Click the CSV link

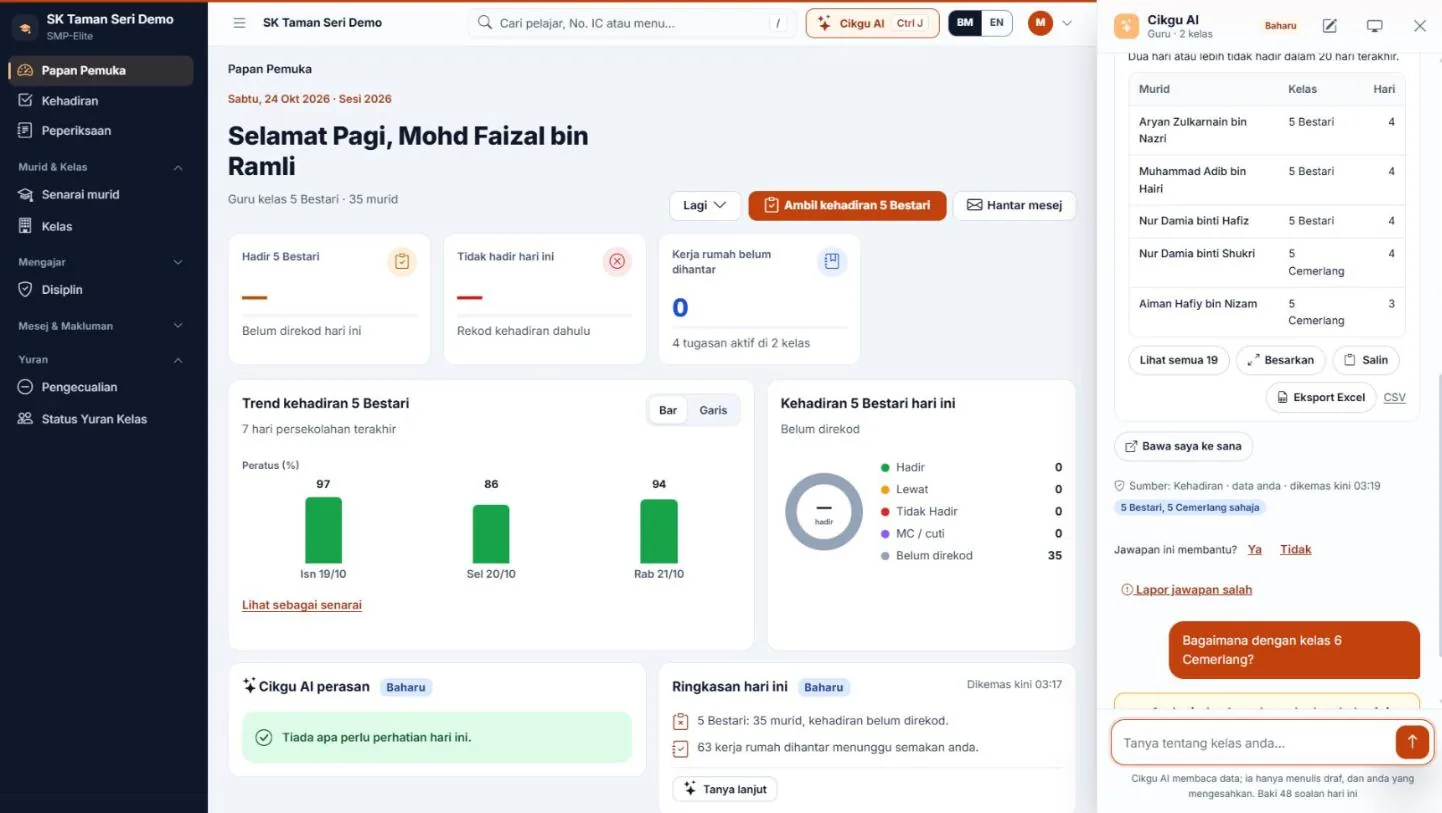(1394, 397)
